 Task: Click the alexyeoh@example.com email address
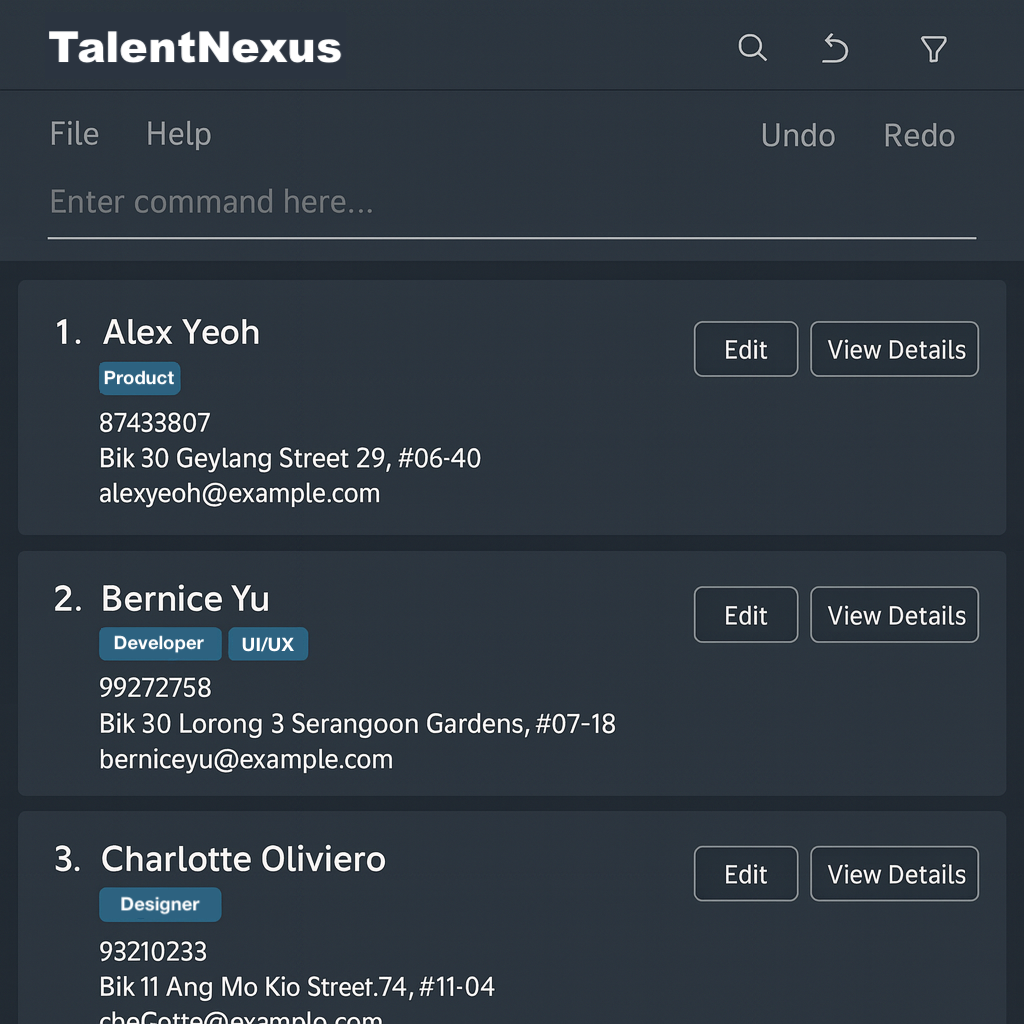(x=239, y=493)
